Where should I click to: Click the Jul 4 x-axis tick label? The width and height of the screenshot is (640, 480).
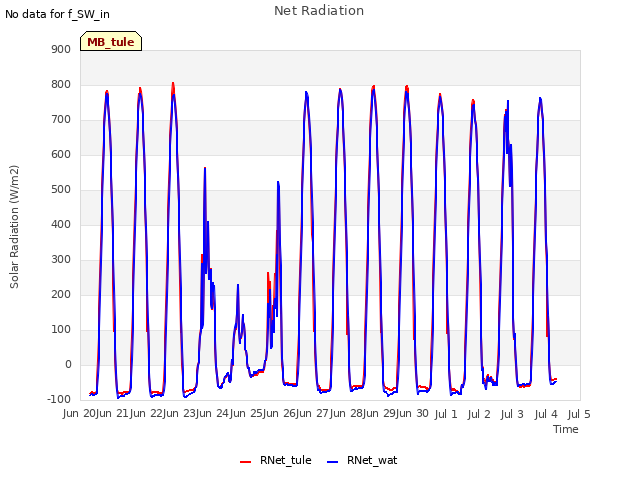(x=546, y=414)
